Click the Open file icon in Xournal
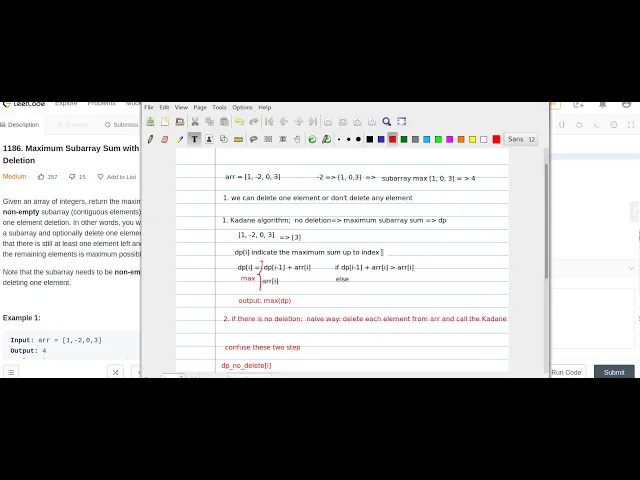Image resolution: width=640 pixels, height=480 pixels. [x=180, y=122]
